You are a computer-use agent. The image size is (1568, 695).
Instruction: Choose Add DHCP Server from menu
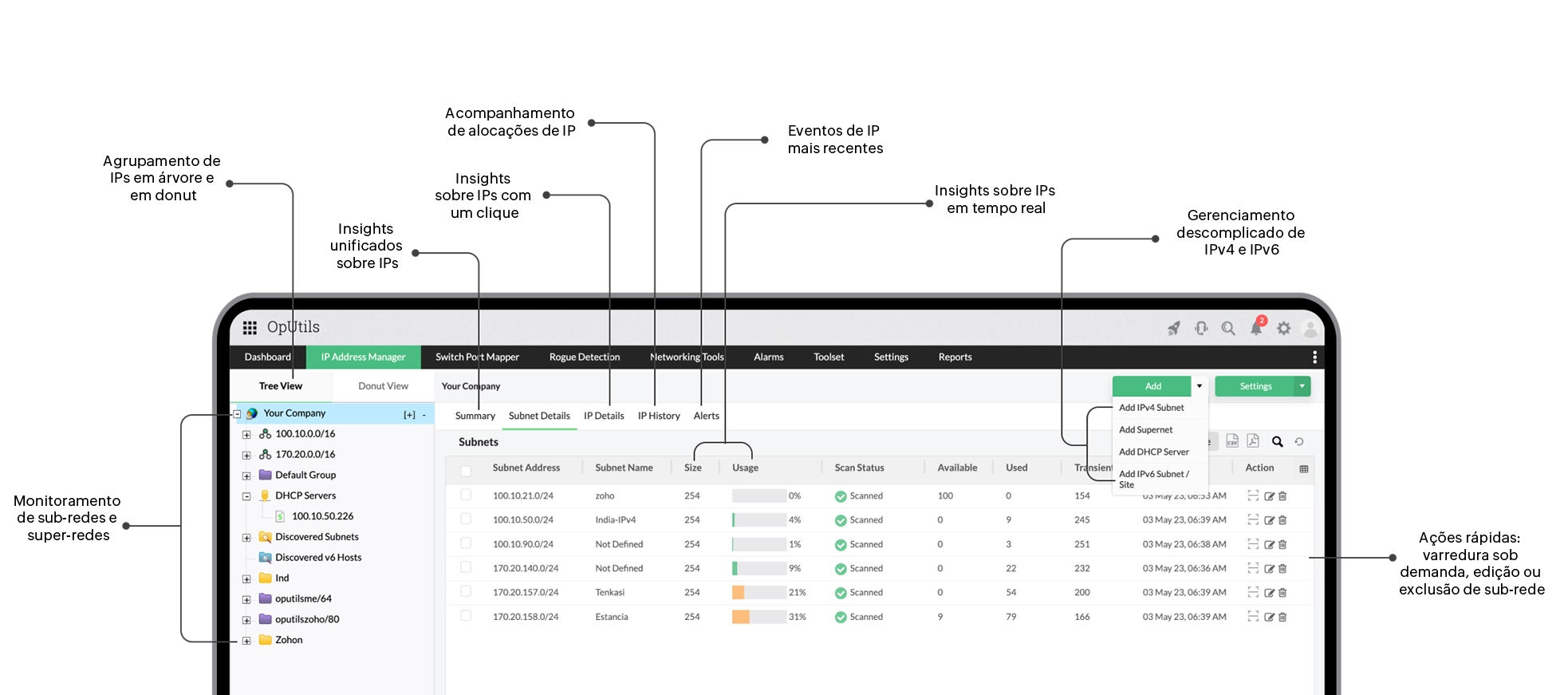pos(1160,452)
